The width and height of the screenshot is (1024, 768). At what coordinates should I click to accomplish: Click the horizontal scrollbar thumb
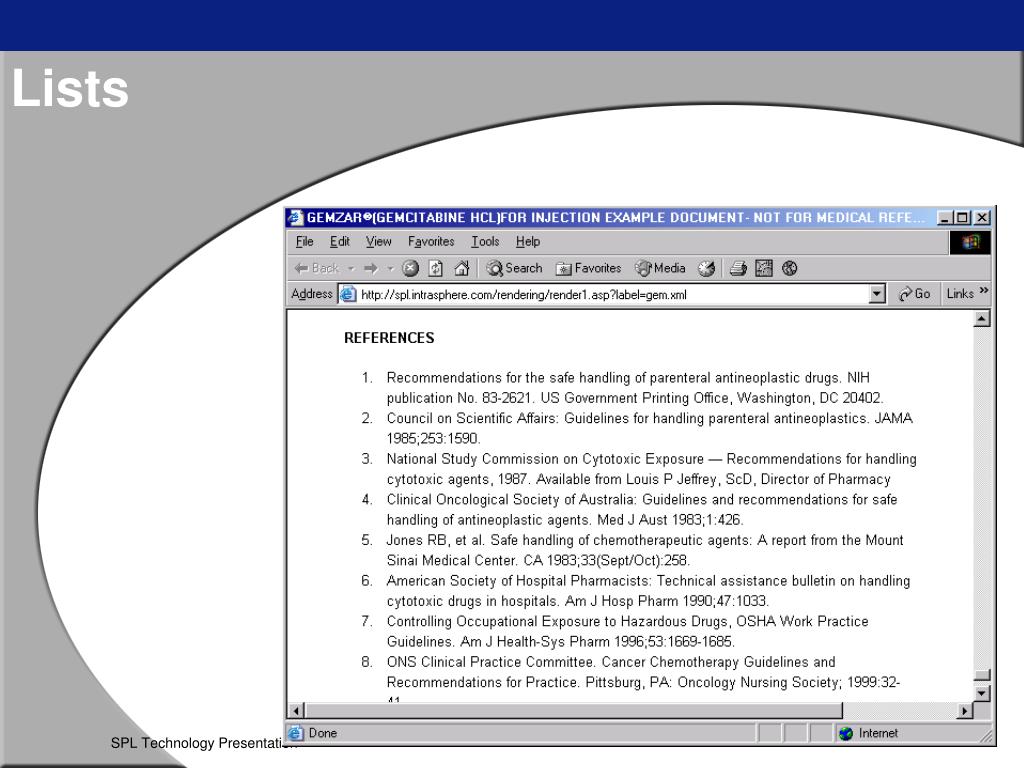[573, 711]
